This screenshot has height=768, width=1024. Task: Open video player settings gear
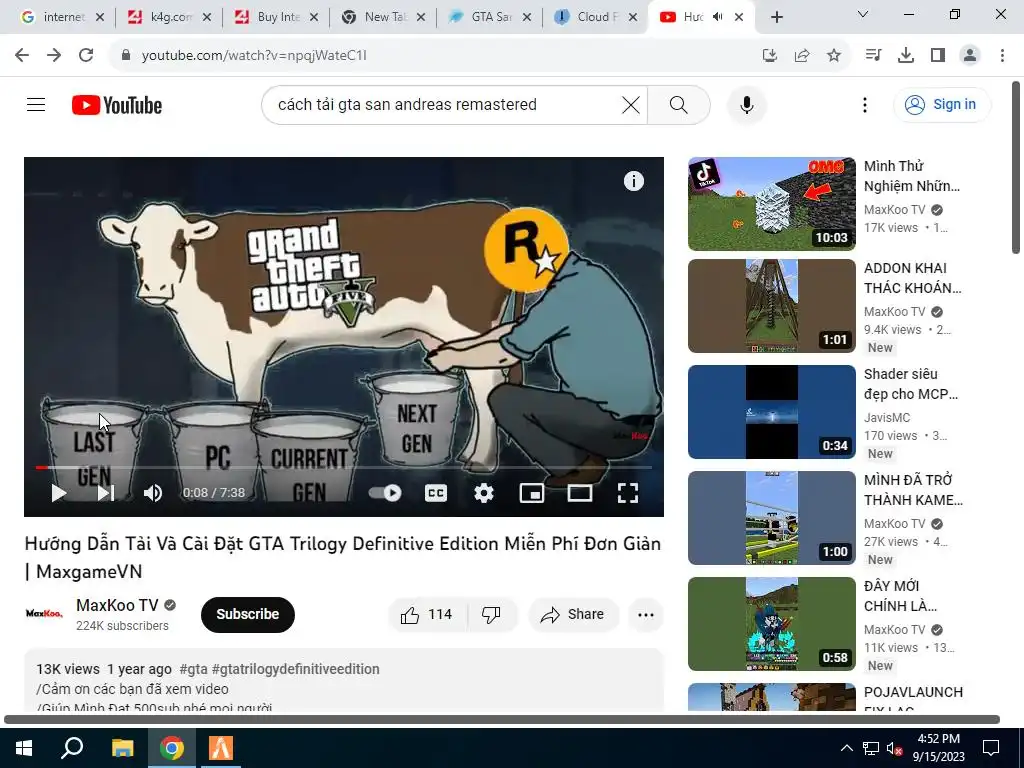tap(483, 493)
